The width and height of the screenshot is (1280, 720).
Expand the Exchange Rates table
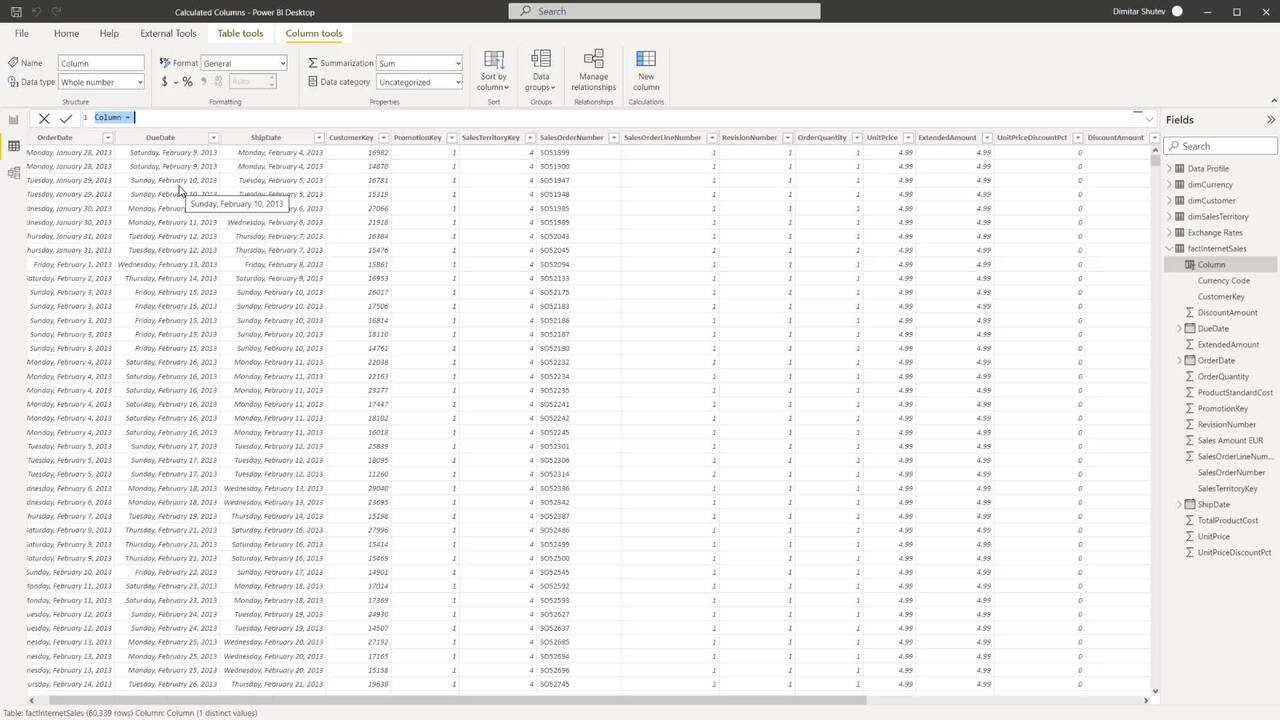1170,233
